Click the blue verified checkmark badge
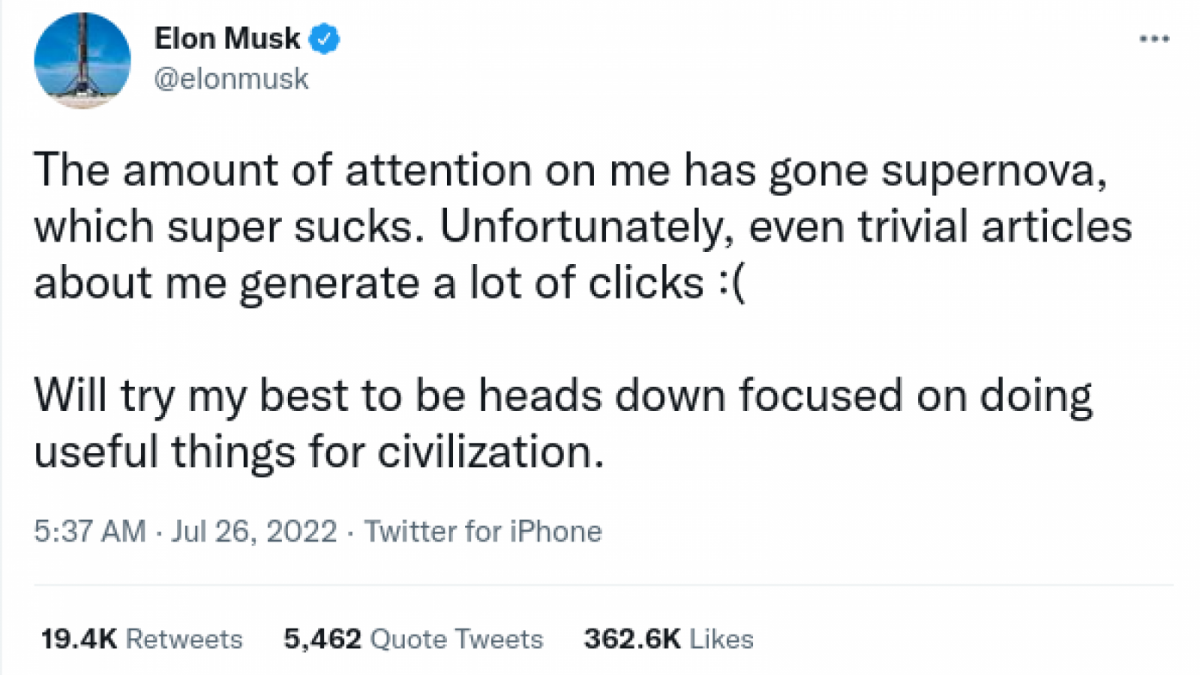This screenshot has width=1200, height=675. (x=322, y=38)
